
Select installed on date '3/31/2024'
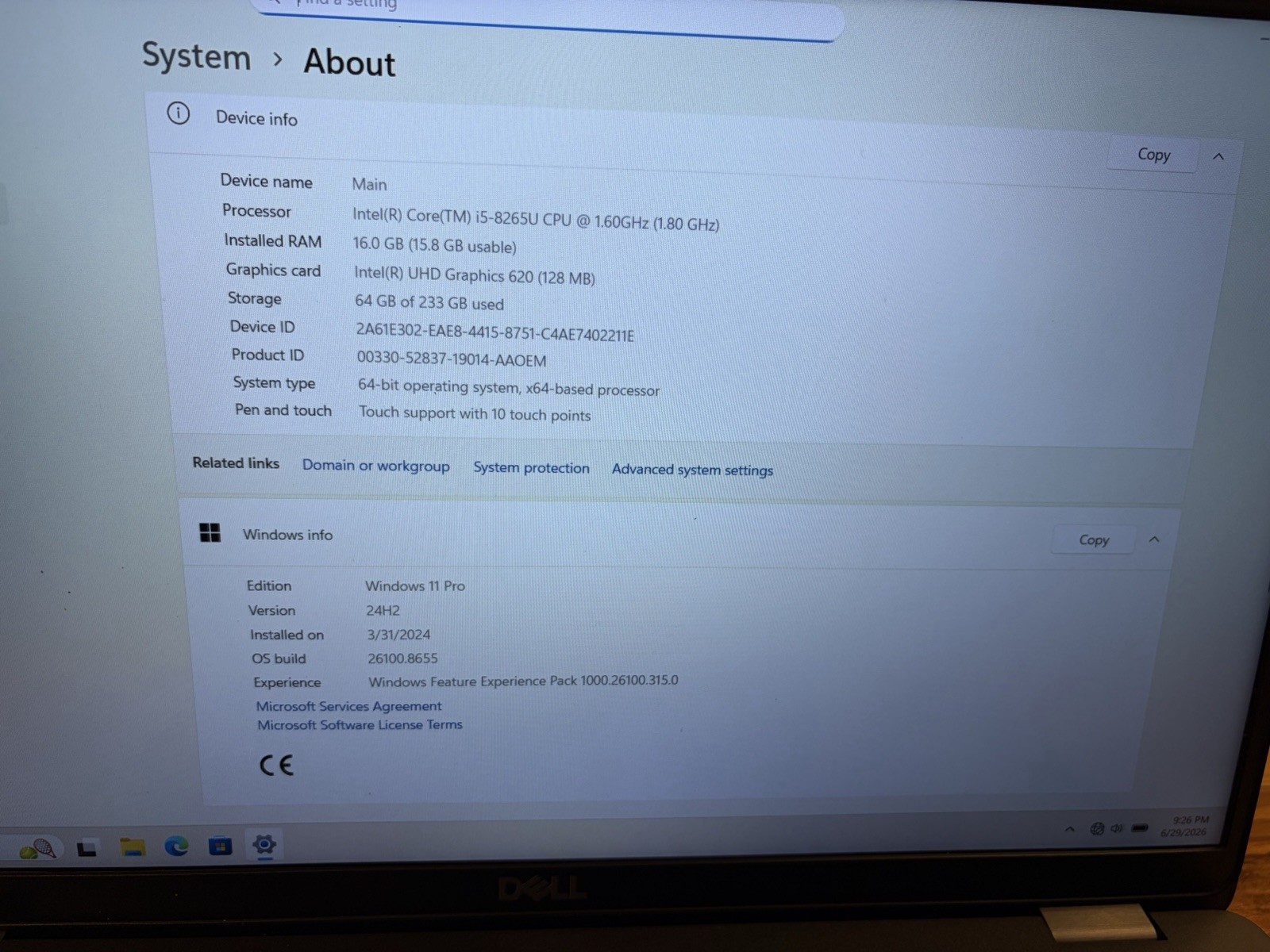point(398,635)
